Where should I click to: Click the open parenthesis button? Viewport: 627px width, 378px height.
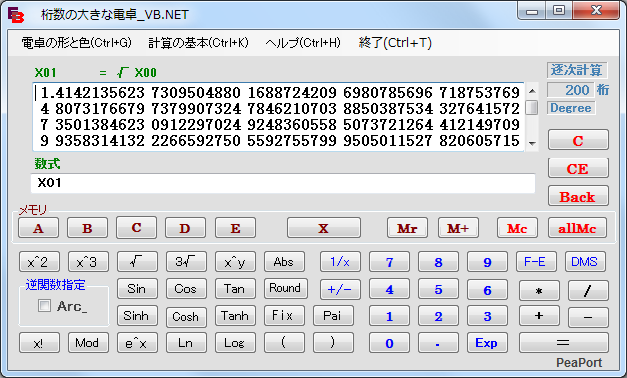pyautogui.click(x=284, y=343)
